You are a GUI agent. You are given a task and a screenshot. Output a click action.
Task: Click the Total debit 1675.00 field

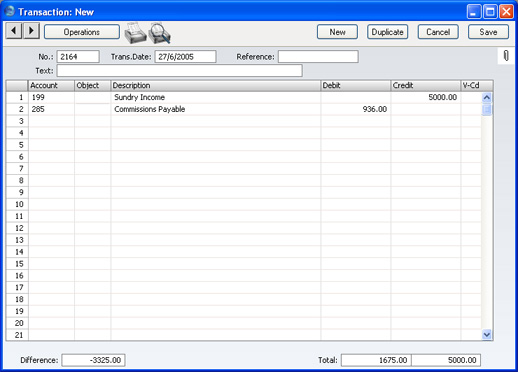point(376,360)
